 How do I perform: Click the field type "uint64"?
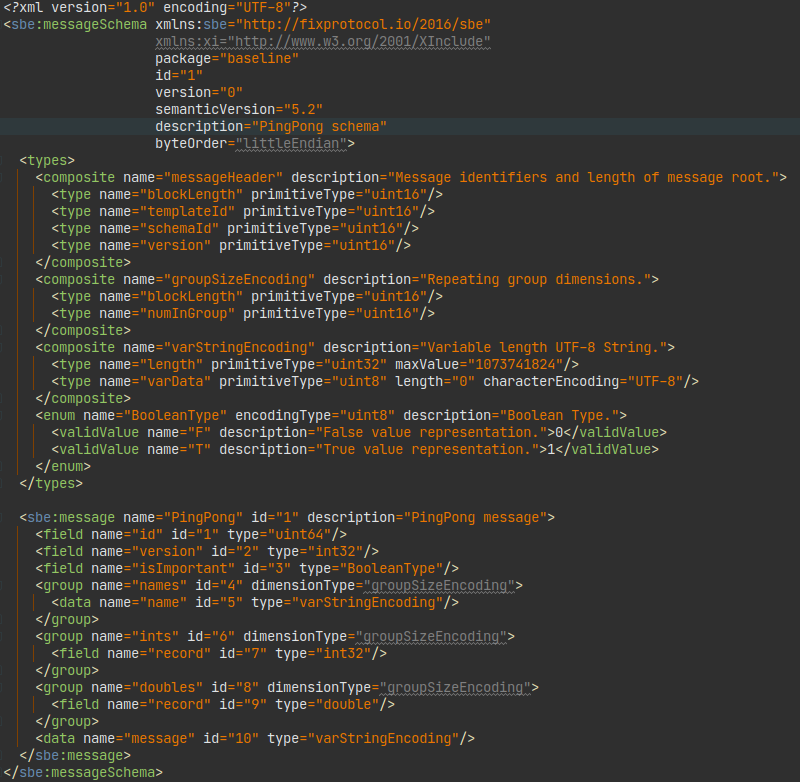click(x=299, y=535)
